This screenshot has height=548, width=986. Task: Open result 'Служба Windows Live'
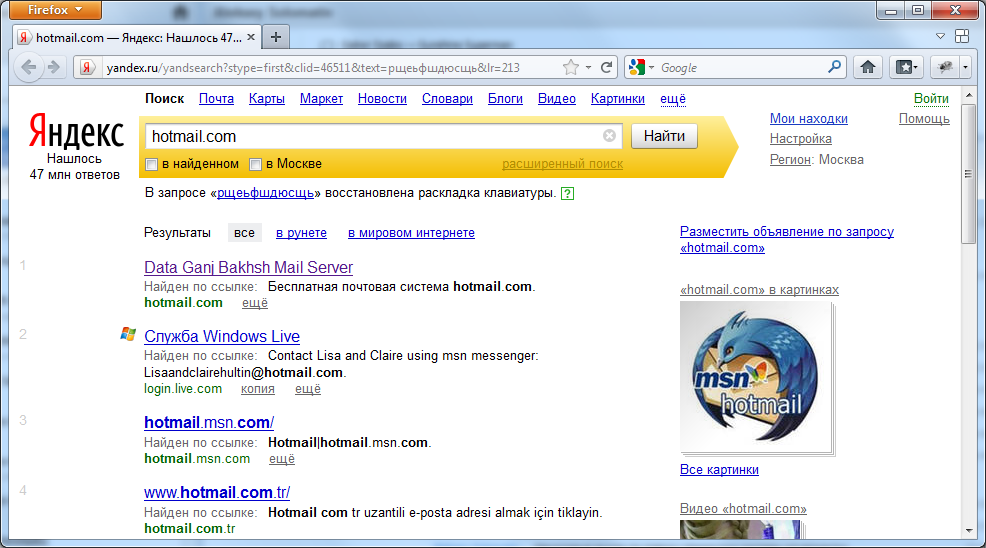coord(222,337)
